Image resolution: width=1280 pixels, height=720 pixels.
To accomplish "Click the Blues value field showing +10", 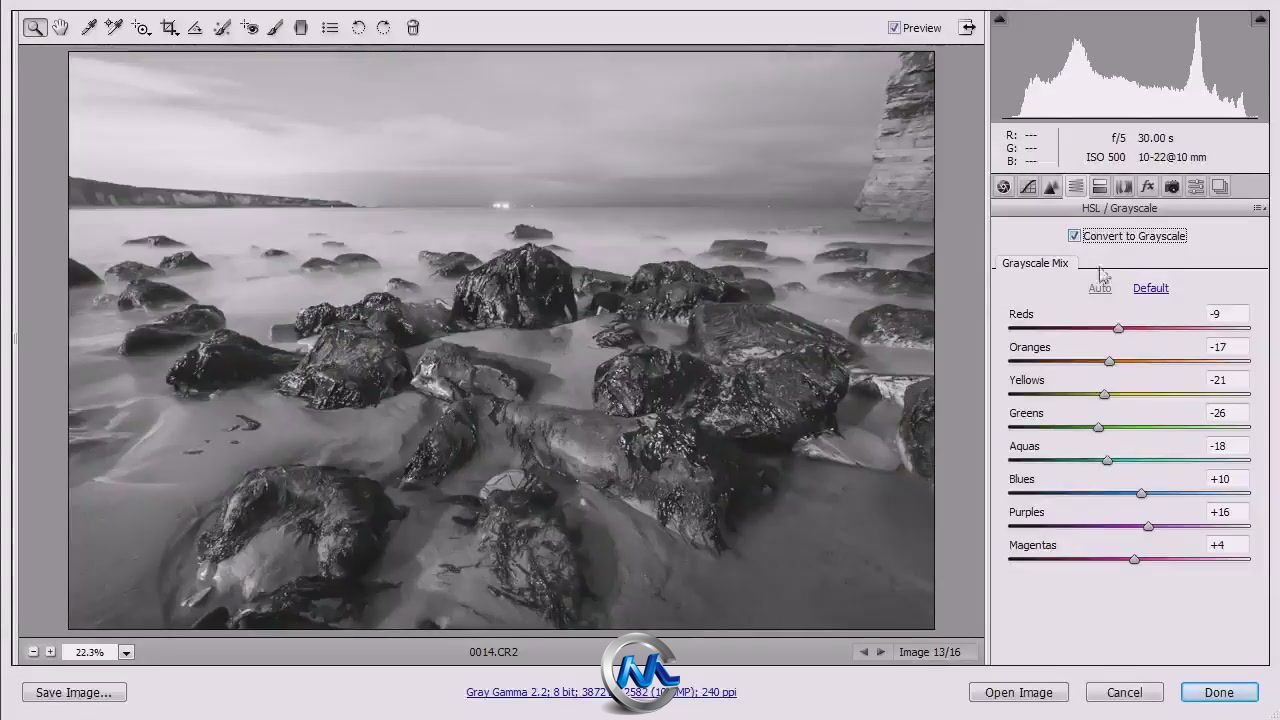I will 1227,479.
